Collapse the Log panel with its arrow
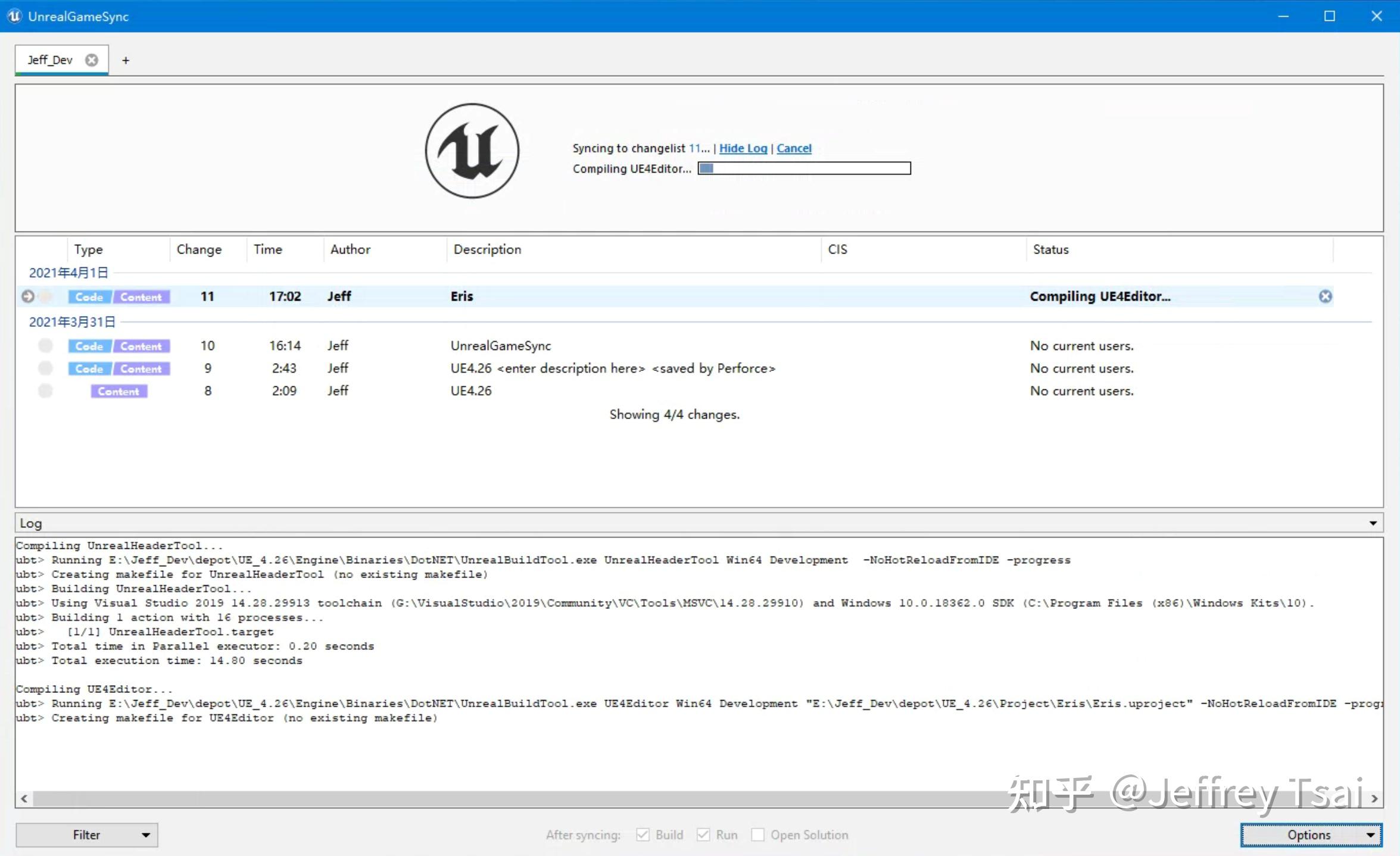The image size is (1400, 856). coord(1373,523)
